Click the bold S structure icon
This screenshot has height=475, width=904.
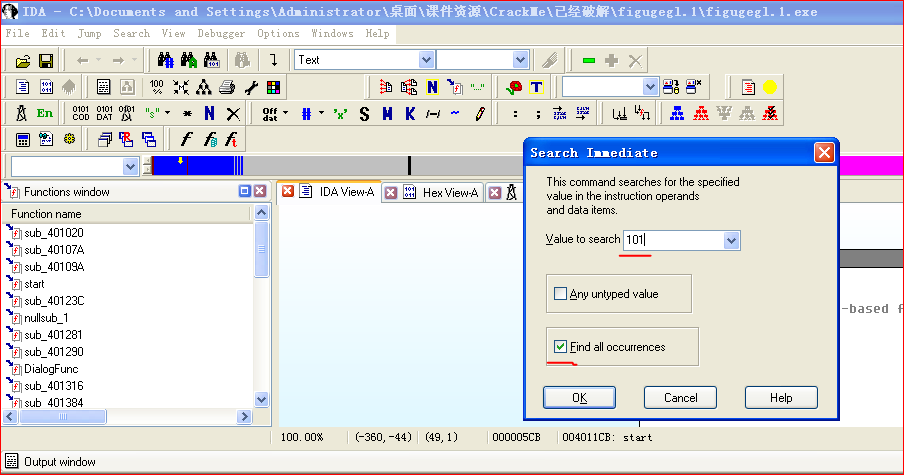[x=364, y=114]
